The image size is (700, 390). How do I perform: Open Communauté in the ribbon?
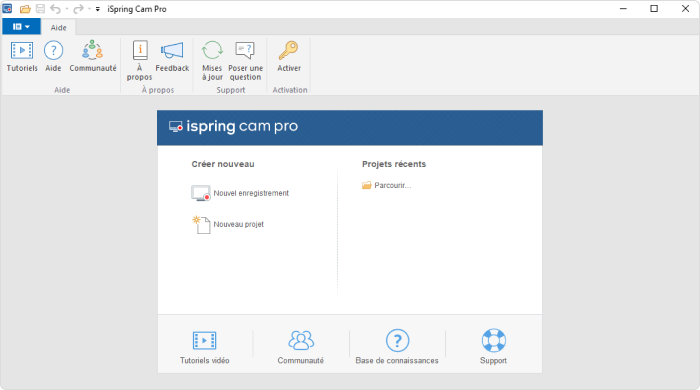pos(92,56)
